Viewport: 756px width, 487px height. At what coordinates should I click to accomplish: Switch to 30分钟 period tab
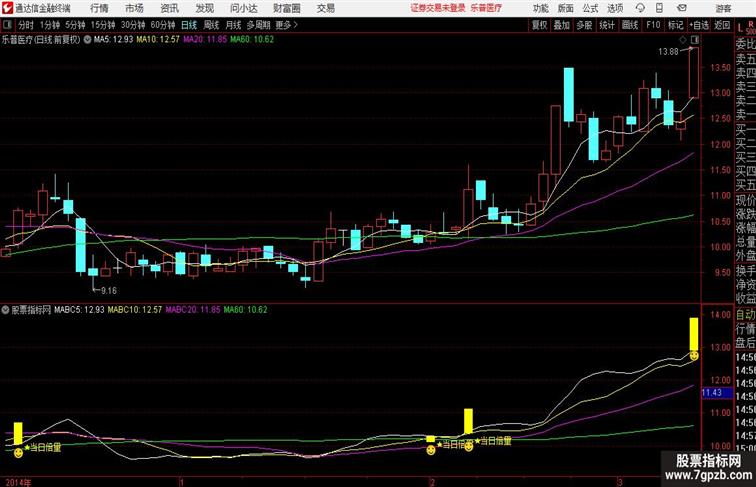pyautogui.click(x=133, y=25)
